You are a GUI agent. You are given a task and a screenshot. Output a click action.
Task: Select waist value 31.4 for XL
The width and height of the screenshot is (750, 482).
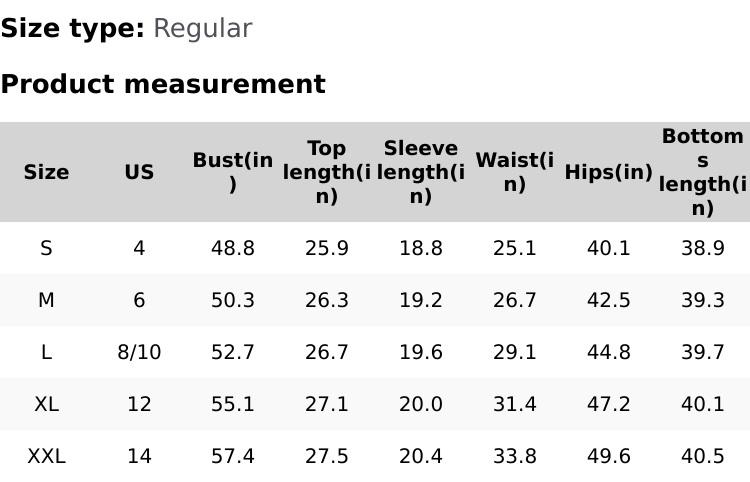(x=515, y=404)
